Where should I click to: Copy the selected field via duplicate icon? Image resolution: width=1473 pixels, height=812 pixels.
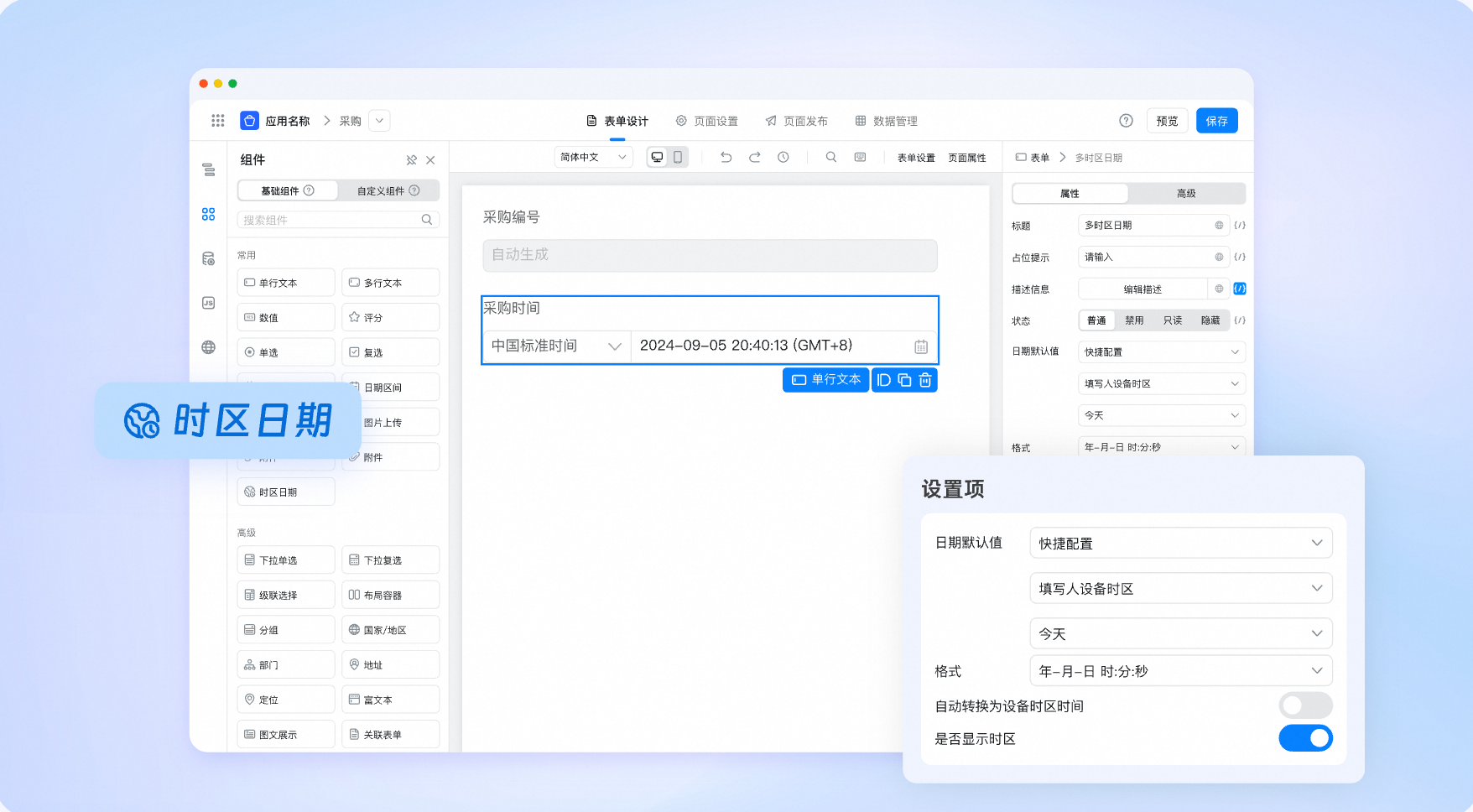tap(904, 380)
